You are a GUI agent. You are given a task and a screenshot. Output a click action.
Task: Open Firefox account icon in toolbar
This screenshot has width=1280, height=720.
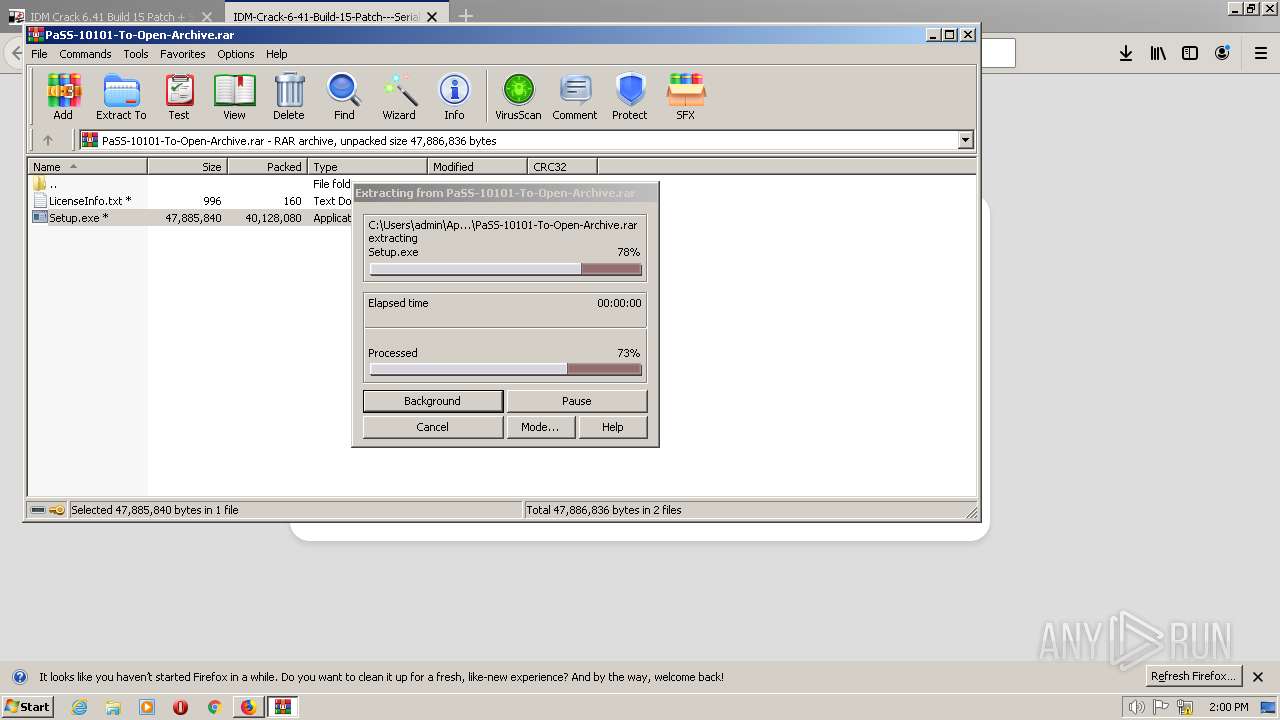pos(1222,53)
